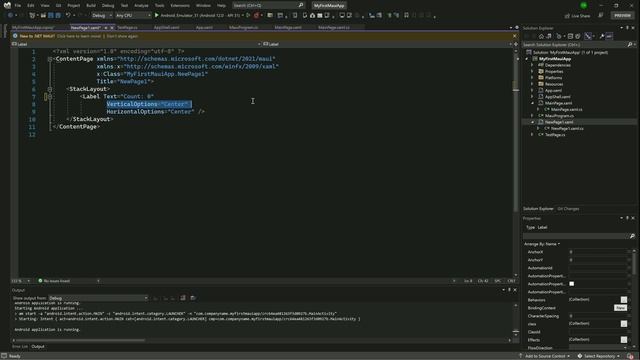Image resolution: width=640 pixels, height=360 pixels.
Task: Click Add to Source Control in status bar
Action: click(x=544, y=356)
